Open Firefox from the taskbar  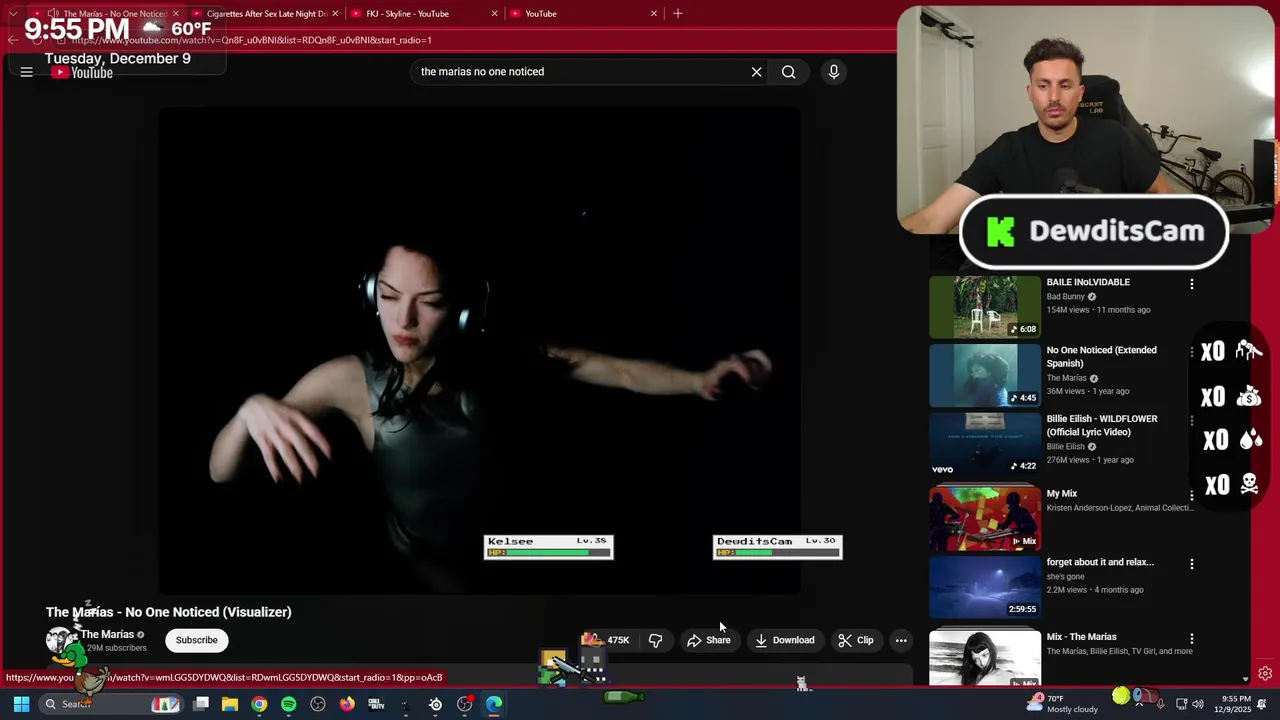347,704
